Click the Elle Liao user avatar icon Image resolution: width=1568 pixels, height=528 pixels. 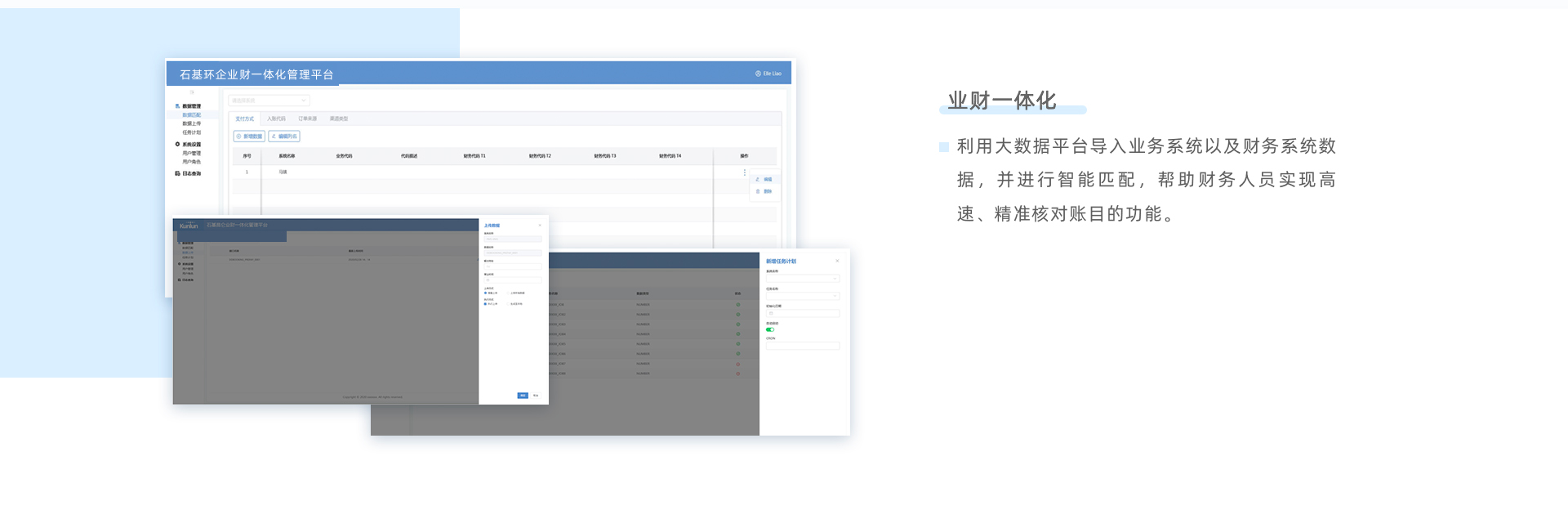[758, 74]
